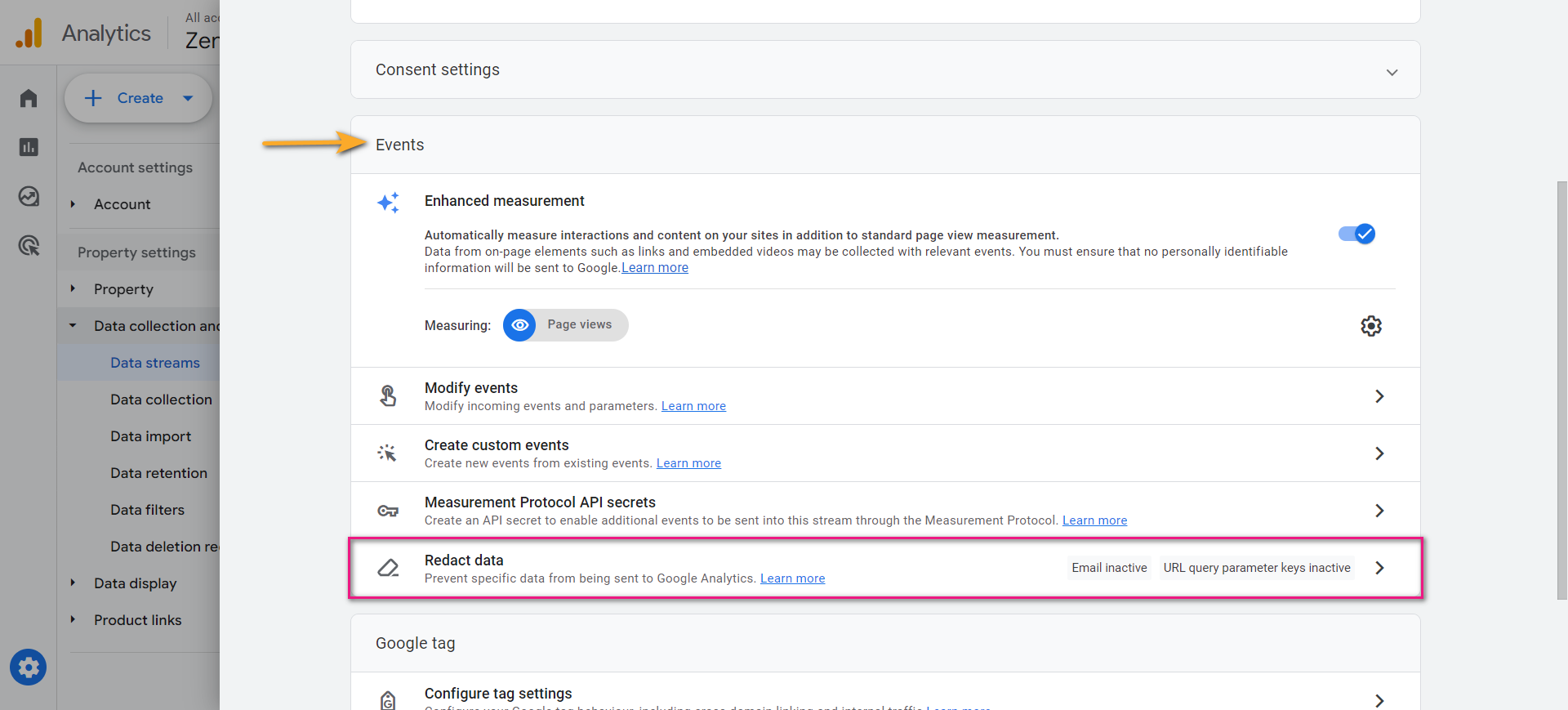Open the Enhanced measurement settings gear
Image resolution: width=1568 pixels, height=710 pixels.
[1370, 326]
